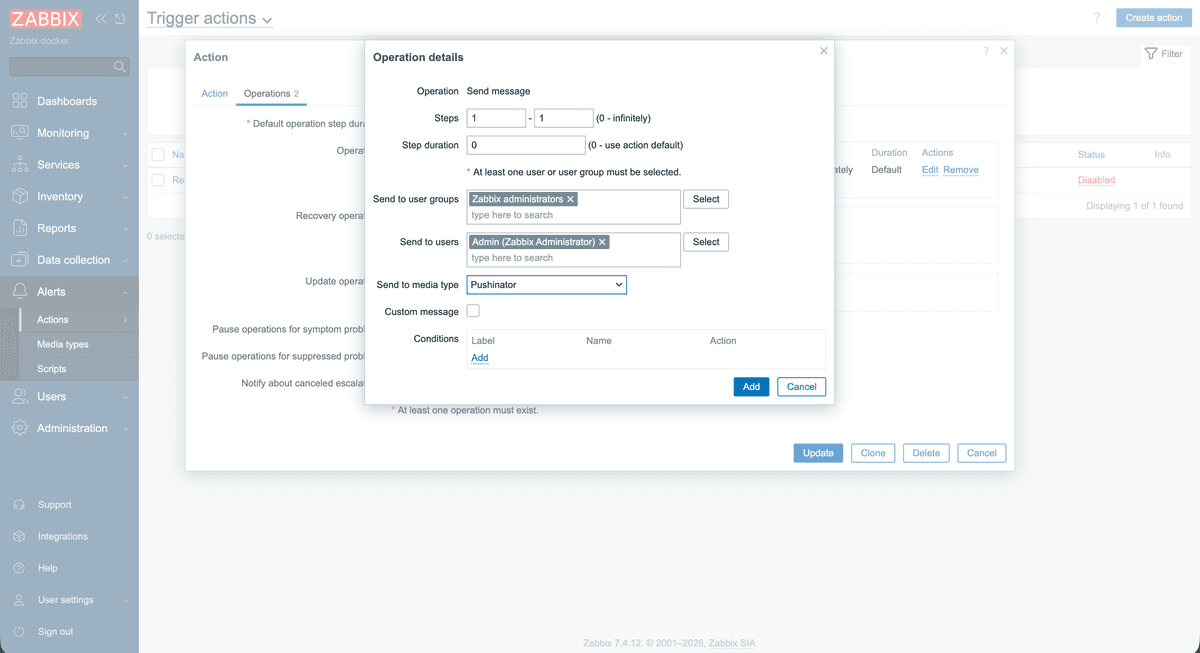Remove the Admin (Zabbix Administrator) user tag

(602, 242)
